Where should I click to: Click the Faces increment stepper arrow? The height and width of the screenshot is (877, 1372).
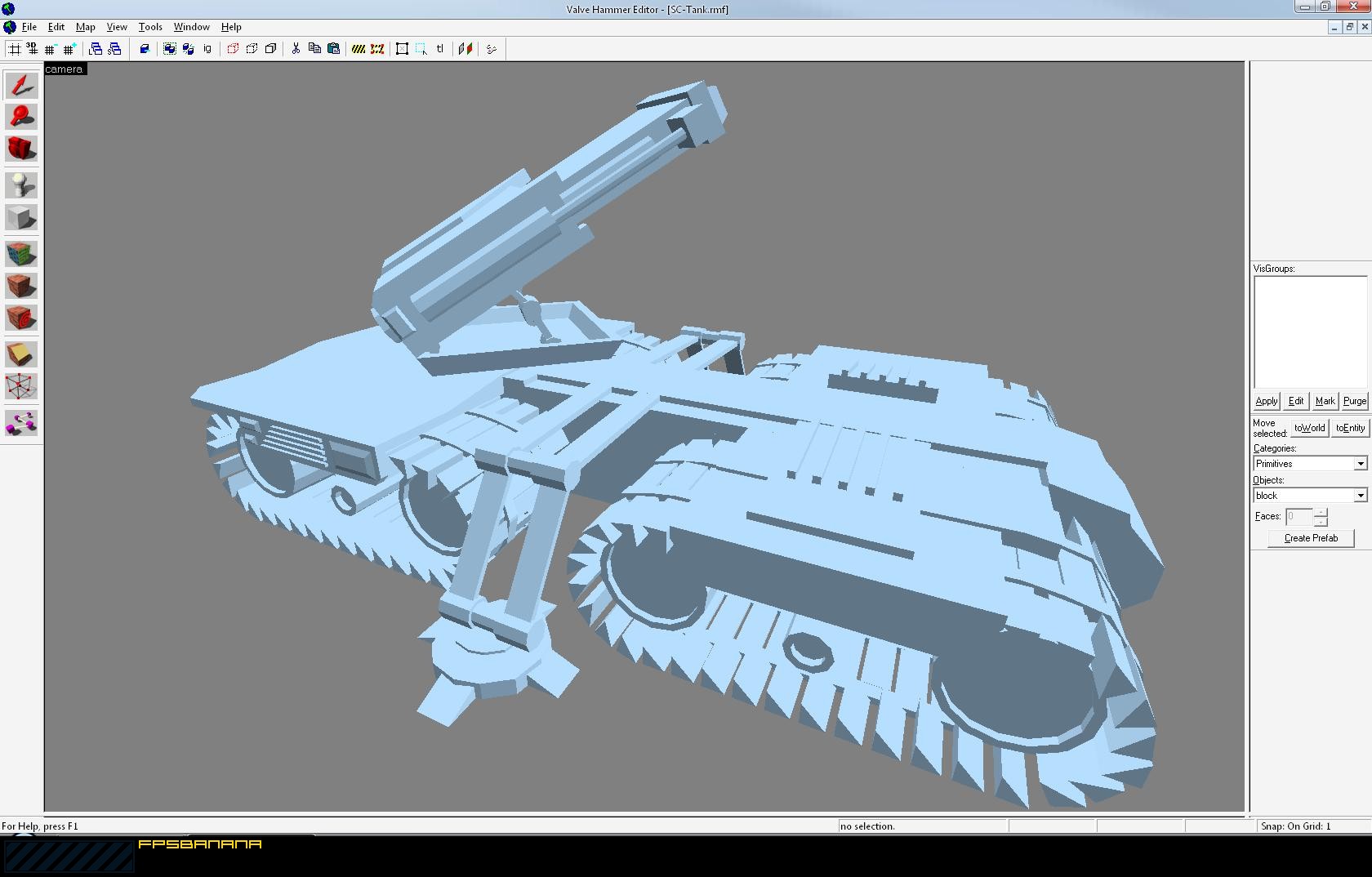point(1320,513)
